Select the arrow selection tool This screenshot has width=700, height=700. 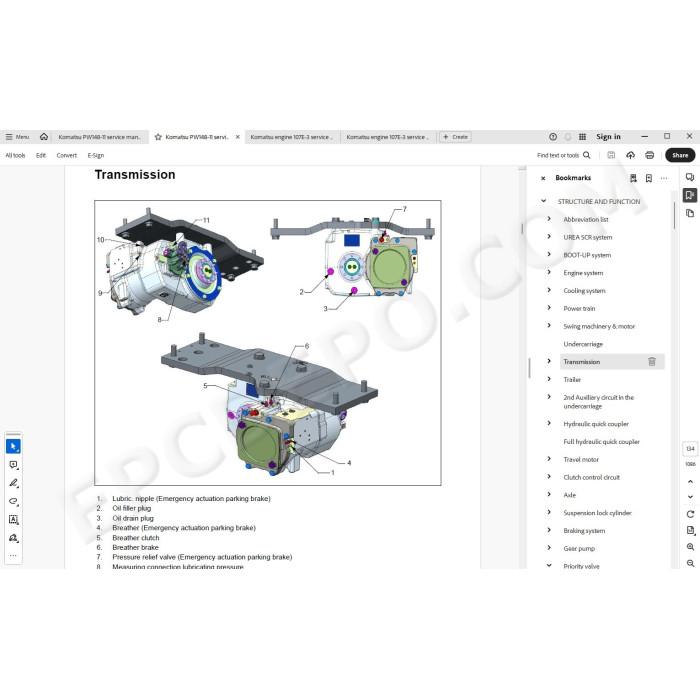pos(13,446)
